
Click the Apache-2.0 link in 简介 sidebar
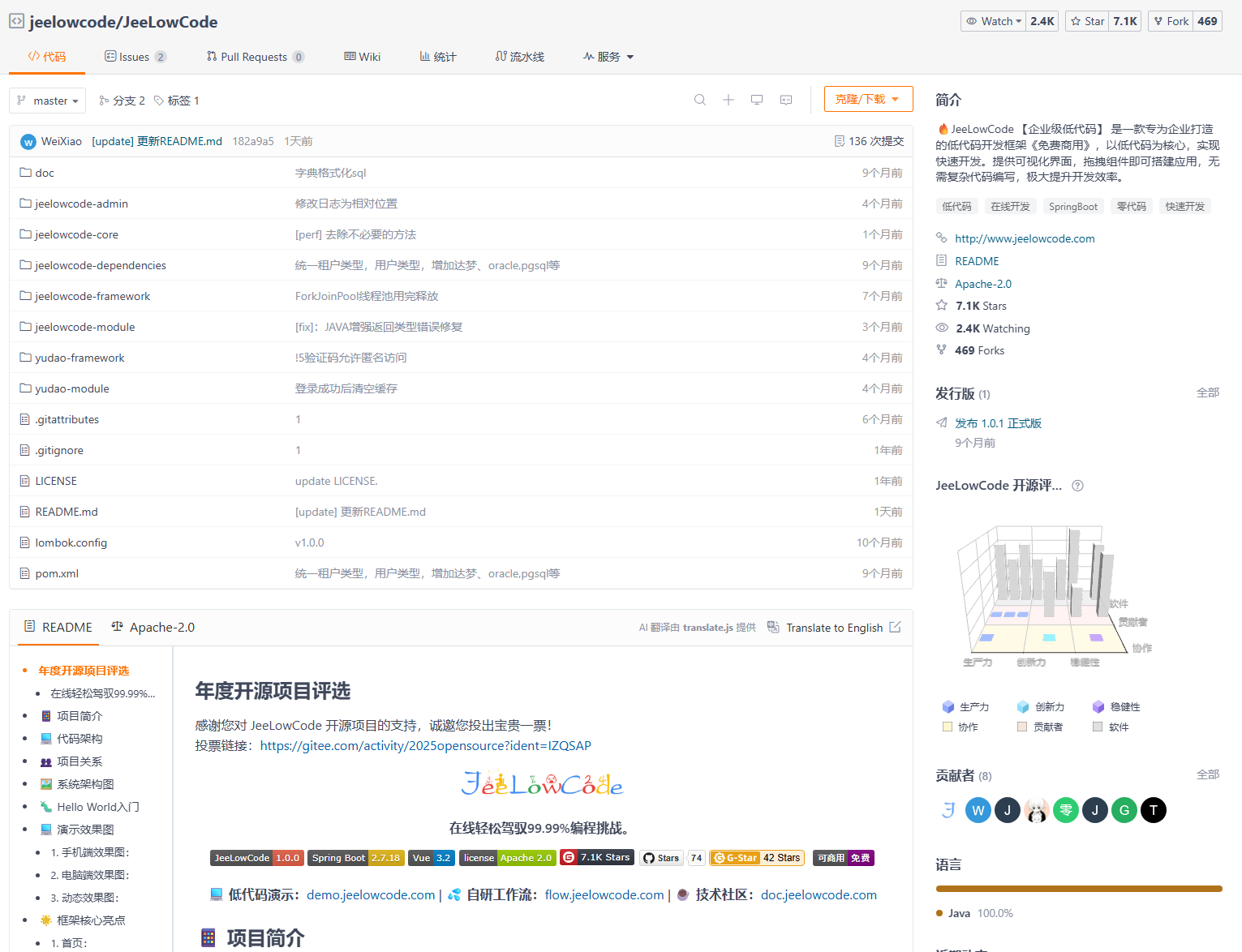(x=983, y=284)
